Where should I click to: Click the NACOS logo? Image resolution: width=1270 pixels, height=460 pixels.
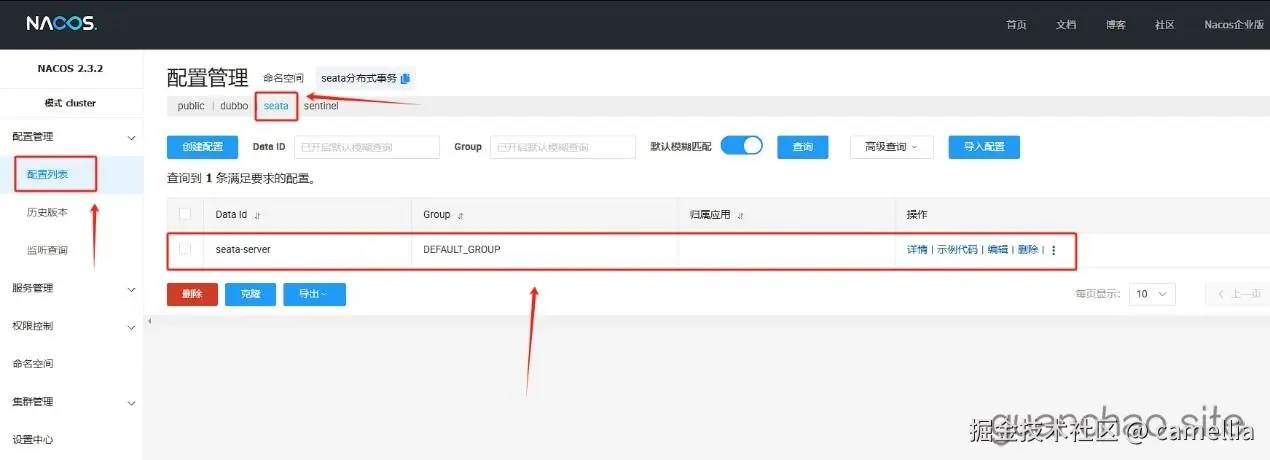click(x=62, y=23)
